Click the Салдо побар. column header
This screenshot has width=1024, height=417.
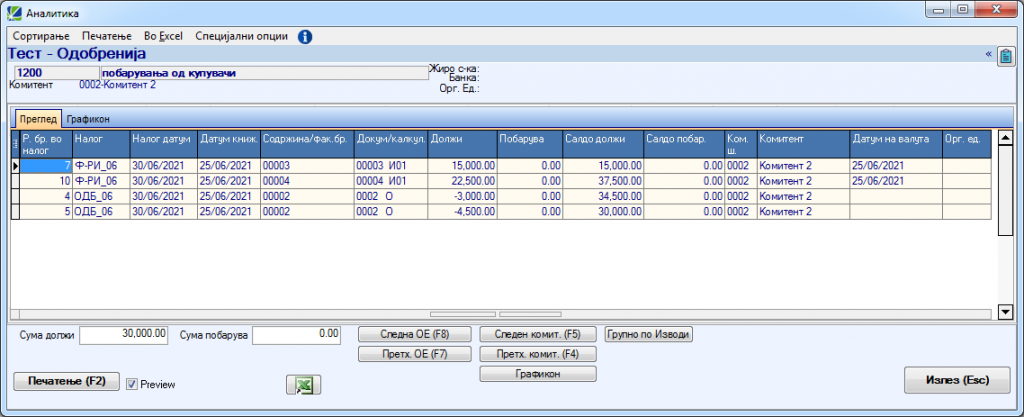tap(684, 144)
